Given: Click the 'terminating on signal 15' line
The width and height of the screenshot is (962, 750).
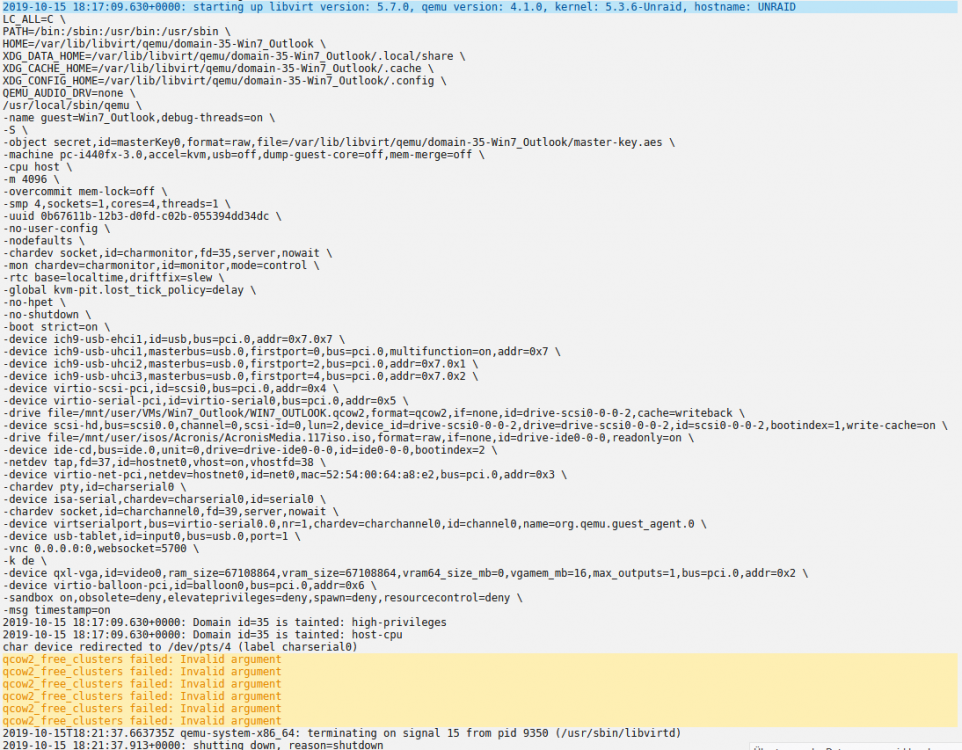Looking at the screenshot, I should pyautogui.click(x=342, y=732).
